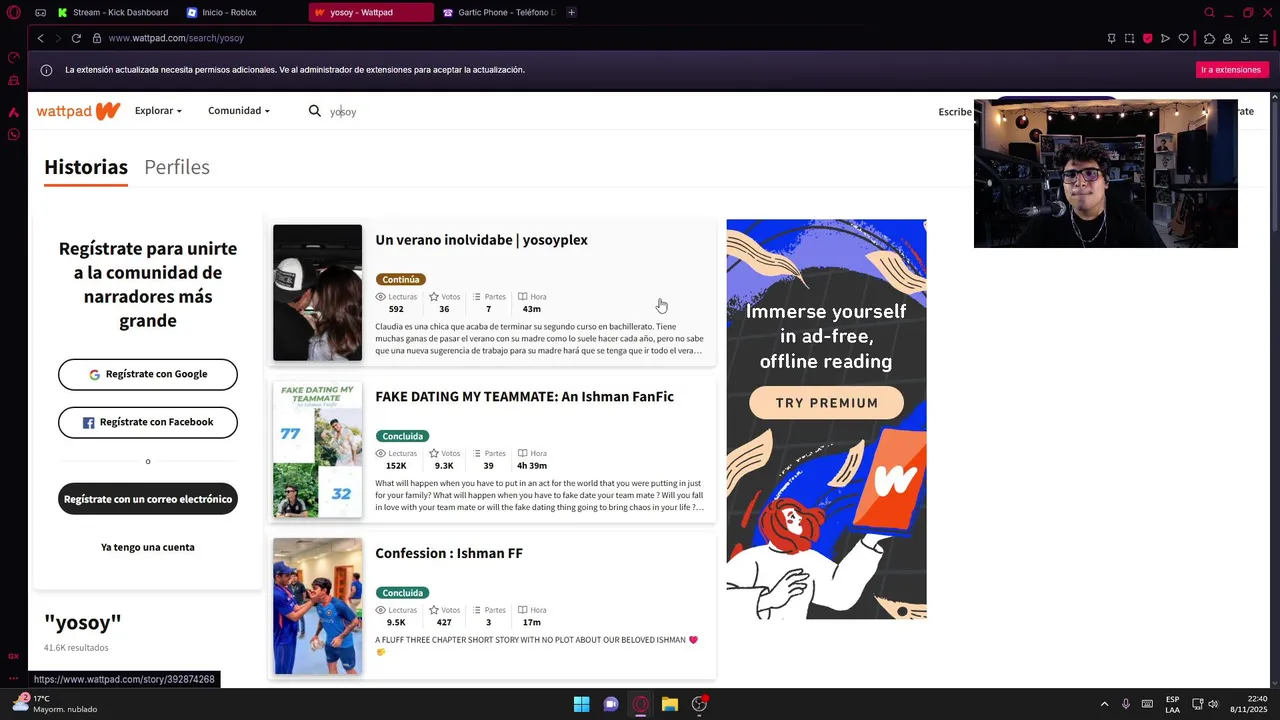1280x720 pixels.
Task: Open the weather widget in taskbar
Action: coord(55,704)
